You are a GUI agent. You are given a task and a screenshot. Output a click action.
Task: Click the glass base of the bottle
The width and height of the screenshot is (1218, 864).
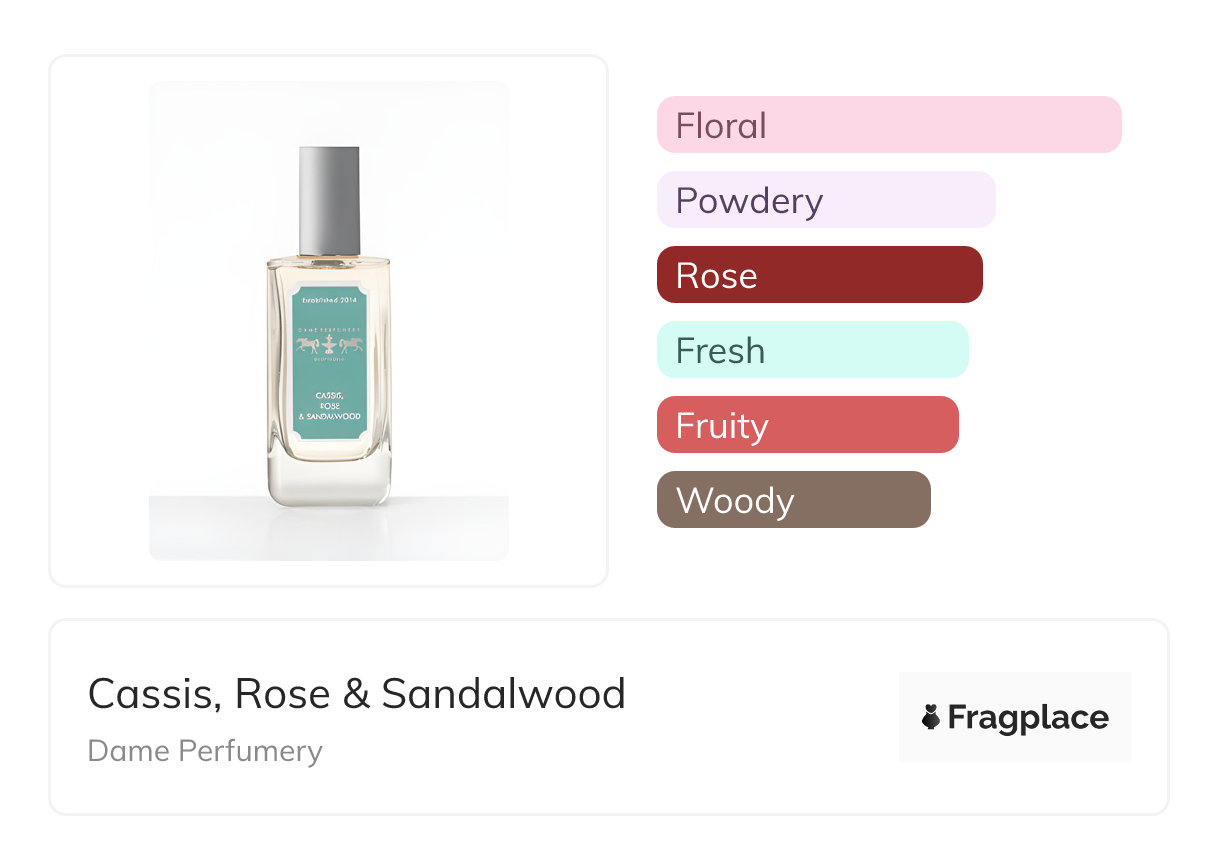point(330,485)
